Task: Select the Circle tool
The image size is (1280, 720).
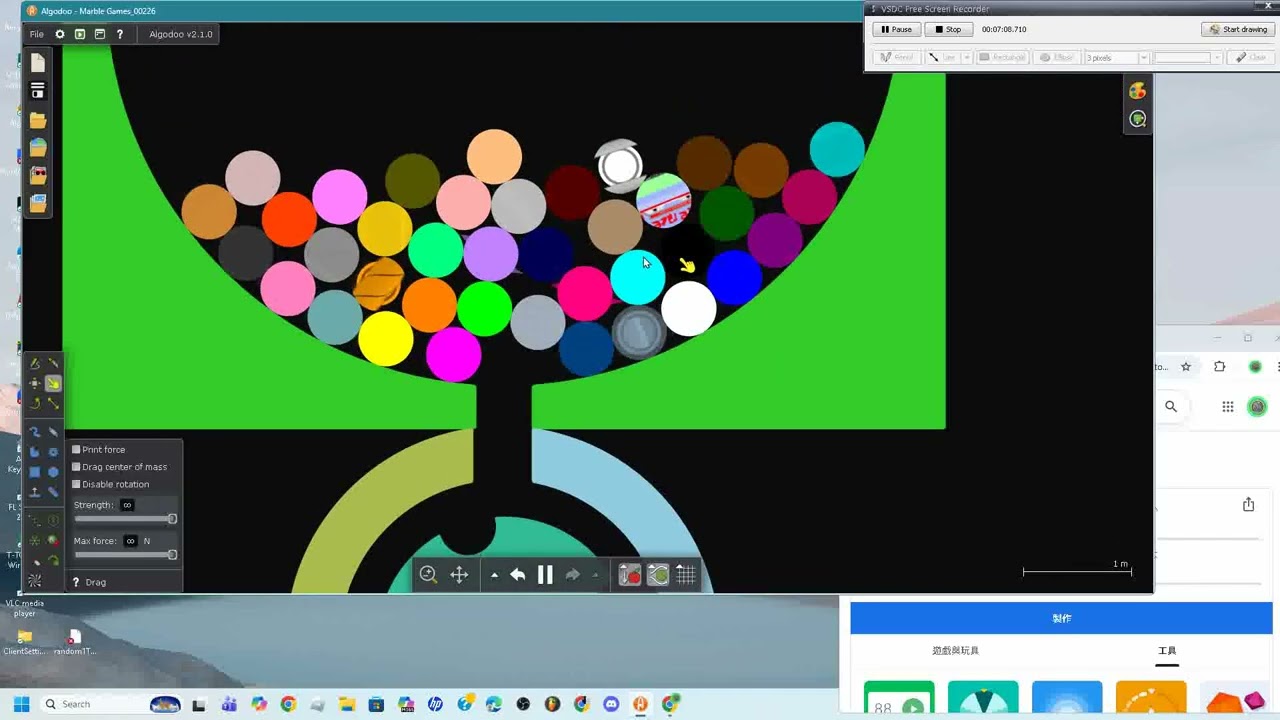Action: pos(54,472)
